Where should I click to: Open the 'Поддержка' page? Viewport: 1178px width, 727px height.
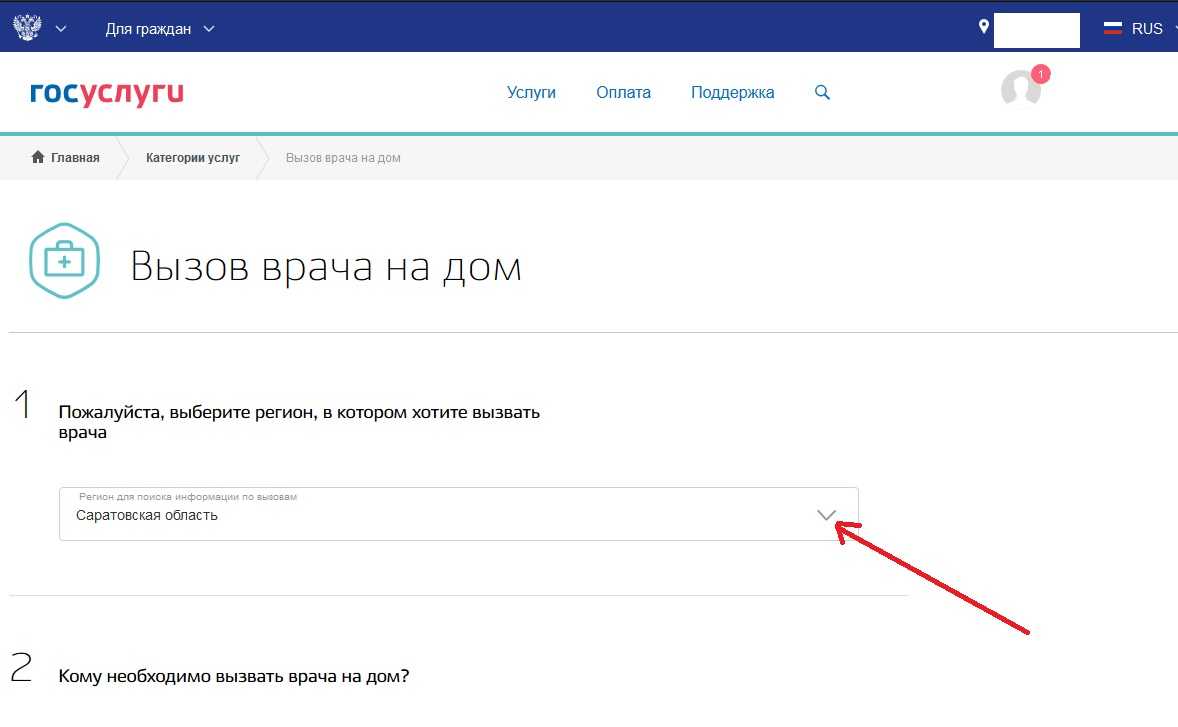pyautogui.click(x=732, y=93)
